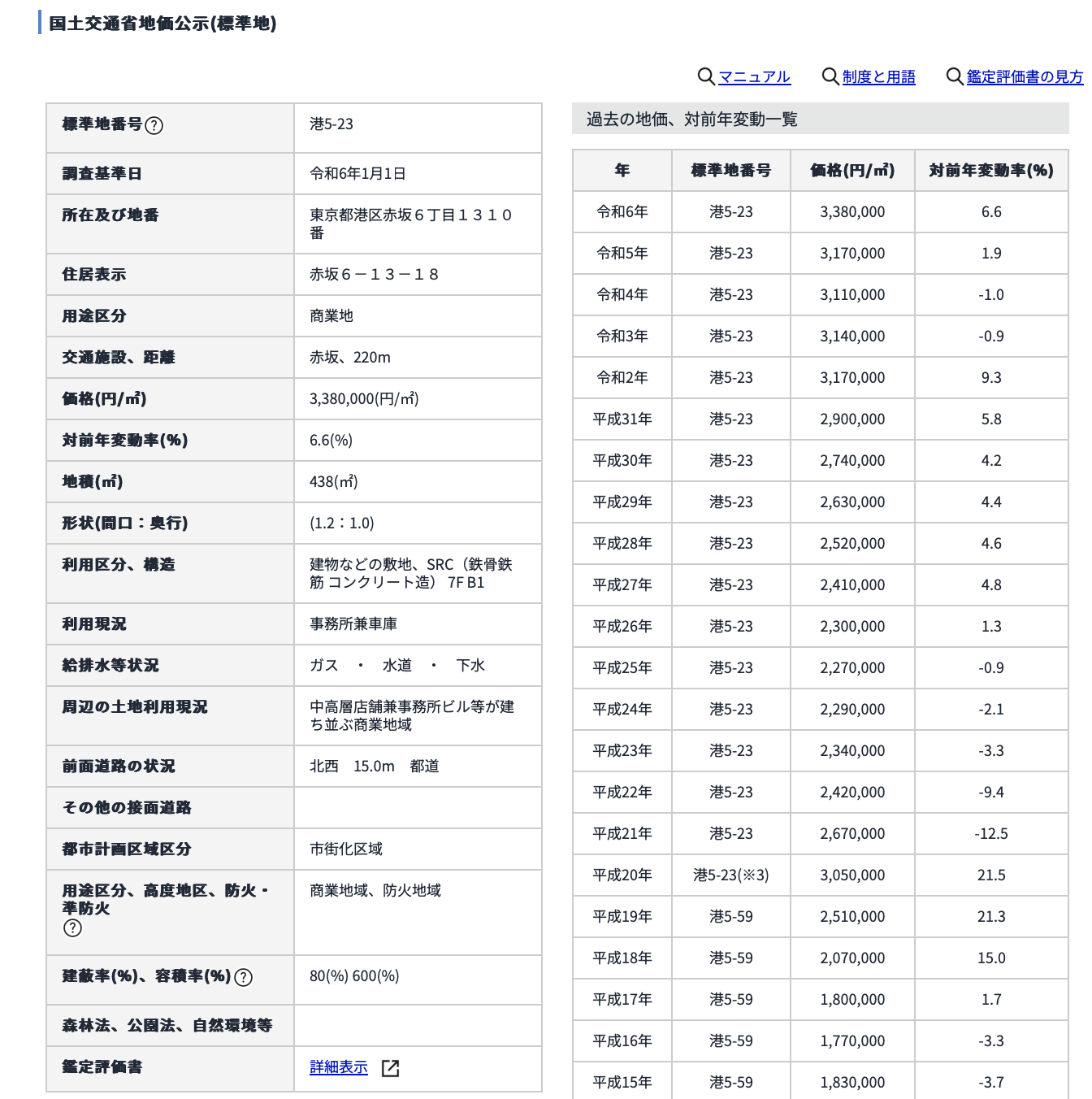Click the 令和5年 year cell
Viewport: 1092px width, 1099px height.
pyautogui.click(x=622, y=254)
